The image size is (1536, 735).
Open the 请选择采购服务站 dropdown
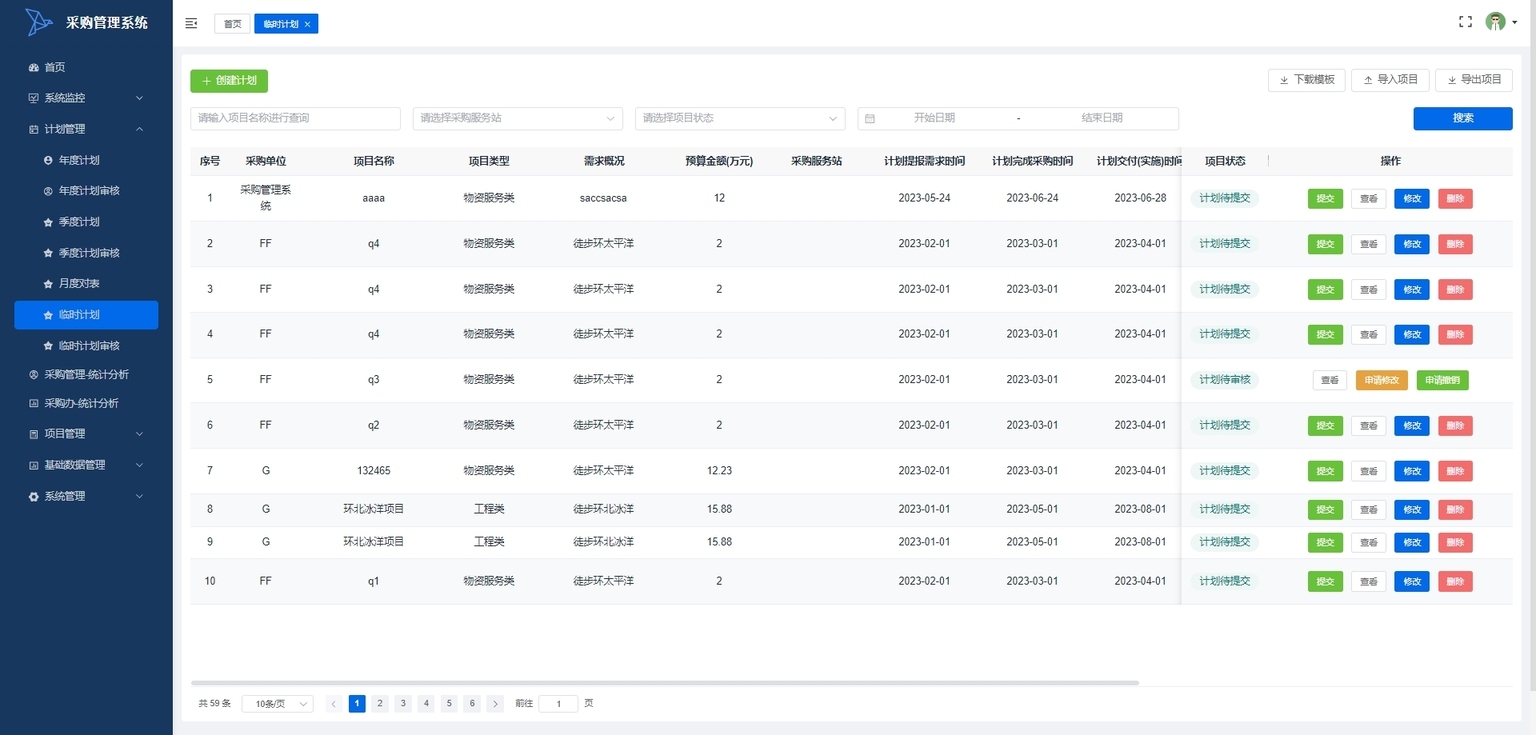pyautogui.click(x=518, y=118)
